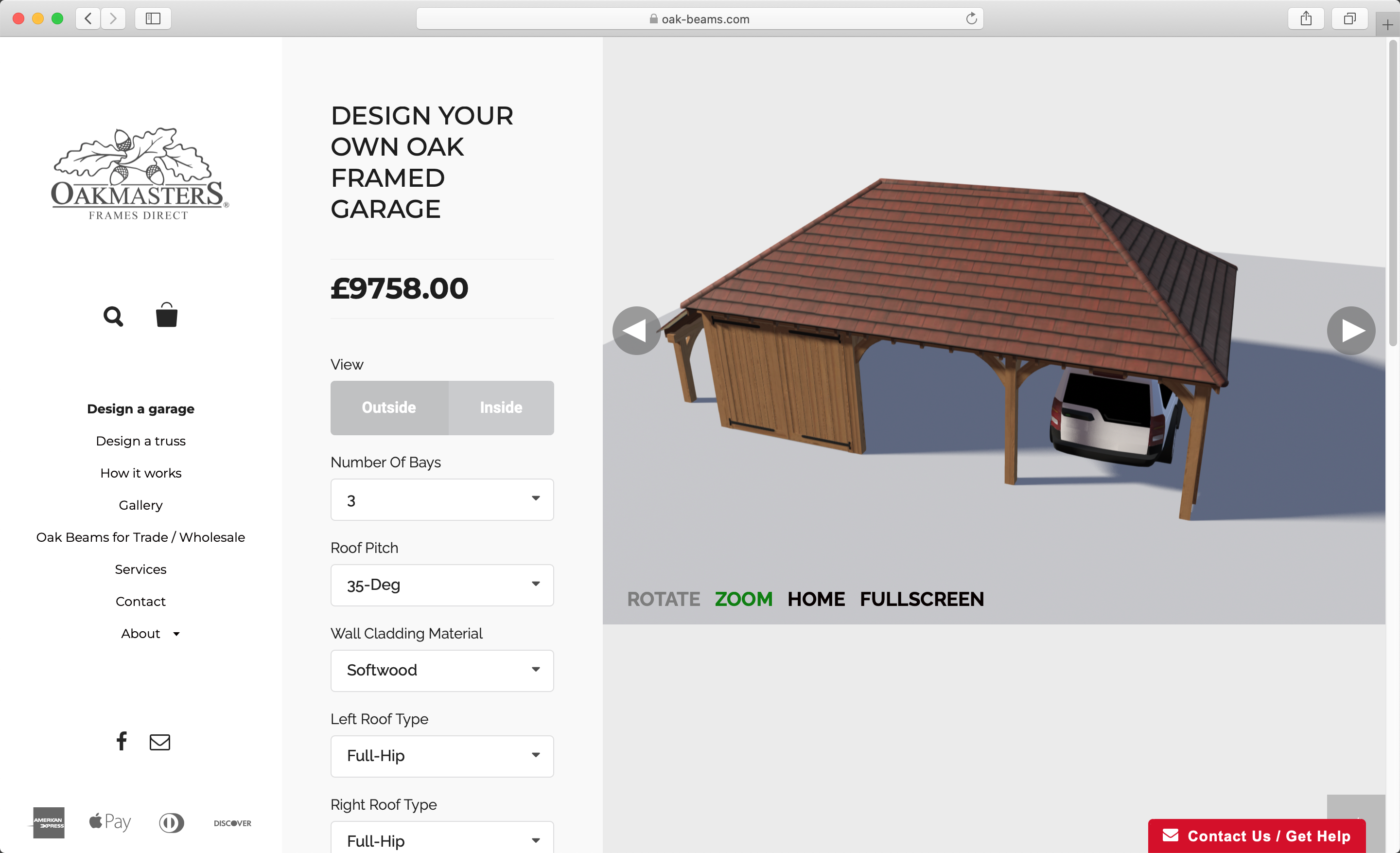Open Design a garage menu item
1400x853 pixels.
click(140, 409)
